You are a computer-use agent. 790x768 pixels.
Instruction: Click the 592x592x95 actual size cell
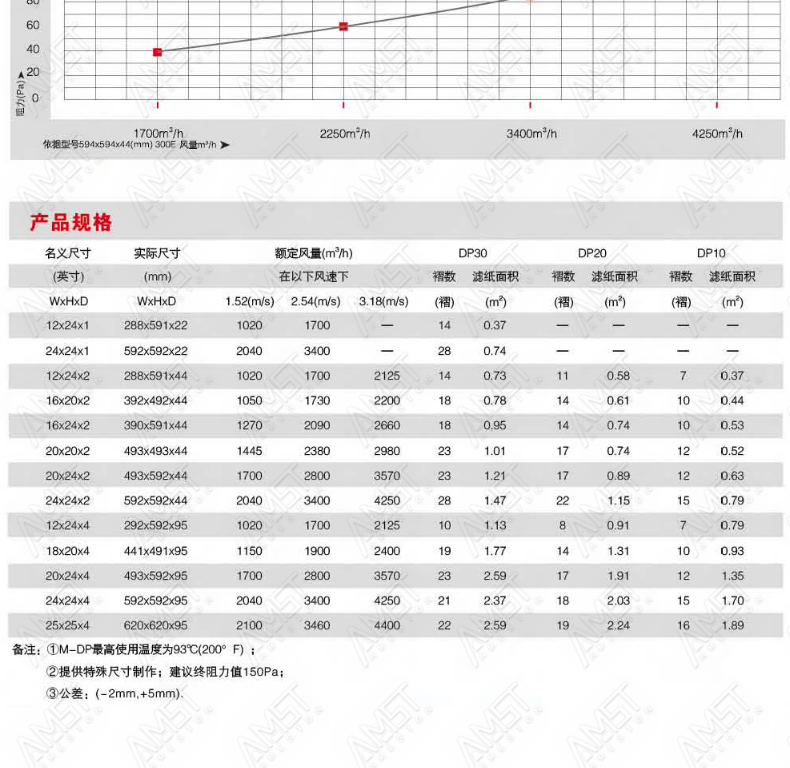point(156,600)
